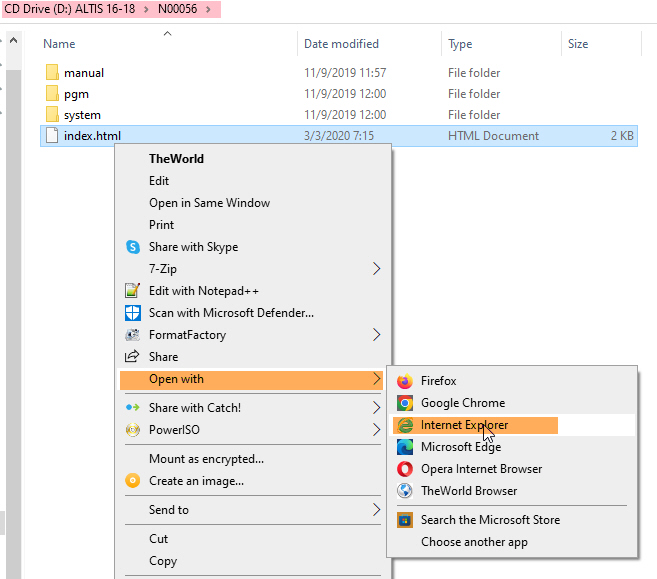Viewport: 657px width, 579px height.
Task: Click the Skype icon in context menu
Action: [132, 247]
